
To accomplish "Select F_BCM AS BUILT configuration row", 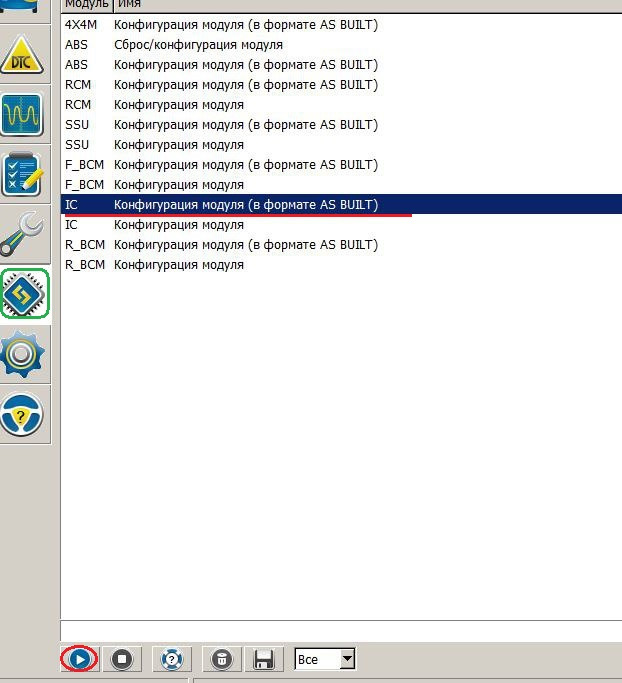I will [341, 165].
